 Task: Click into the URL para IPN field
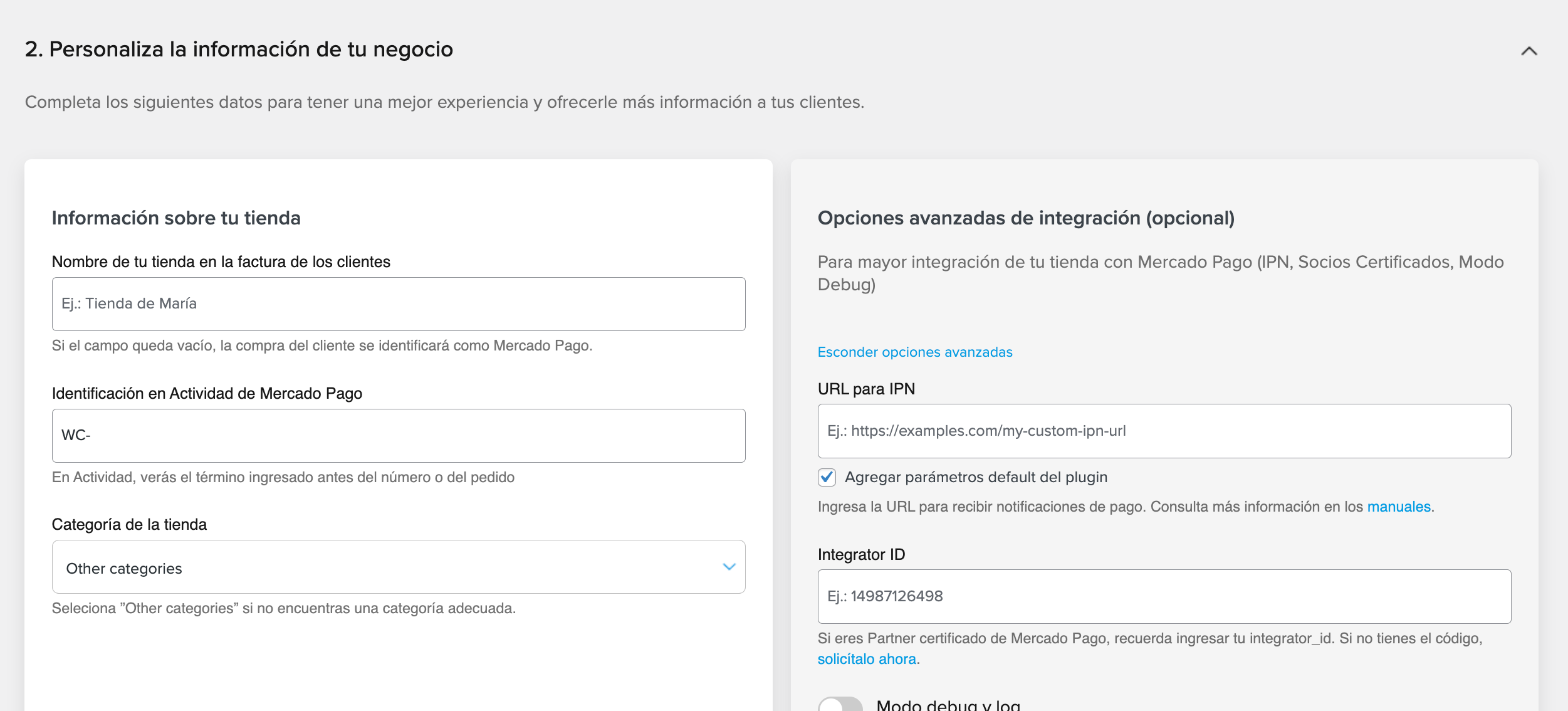tap(1164, 431)
